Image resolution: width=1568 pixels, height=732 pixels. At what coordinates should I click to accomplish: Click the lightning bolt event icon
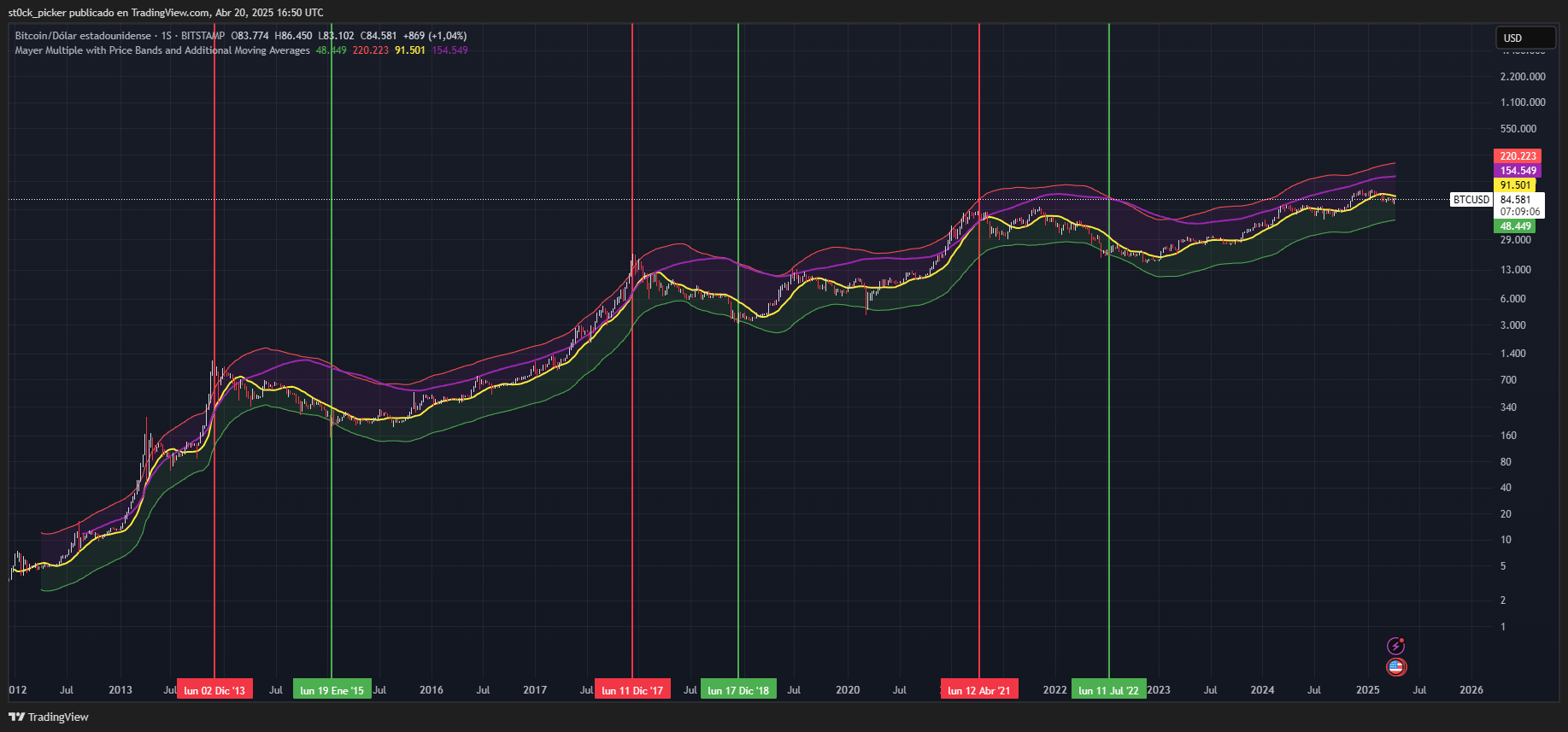[x=1395, y=646]
